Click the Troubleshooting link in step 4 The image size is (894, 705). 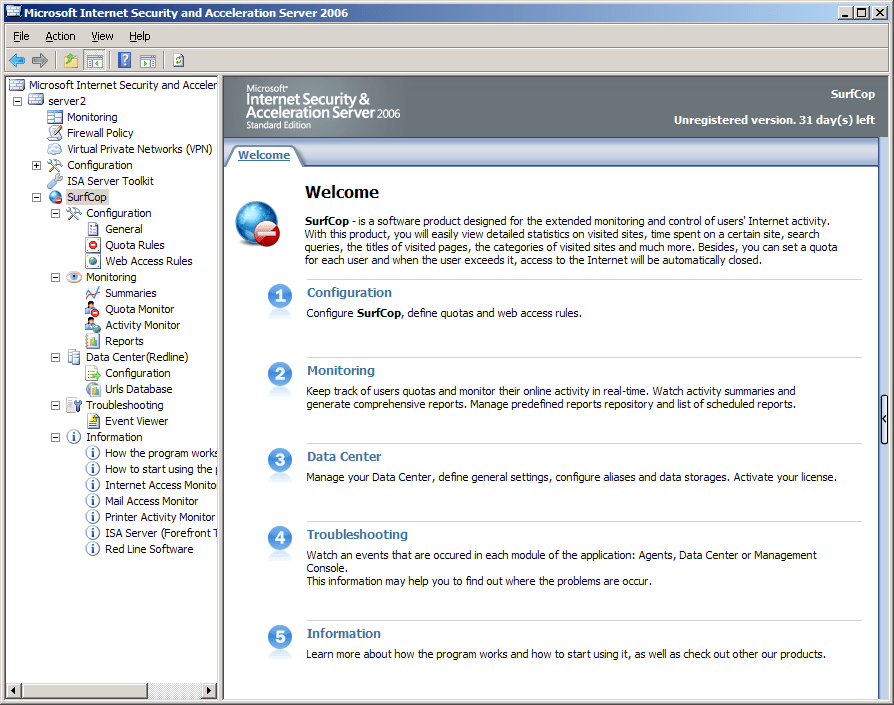pyautogui.click(x=357, y=534)
